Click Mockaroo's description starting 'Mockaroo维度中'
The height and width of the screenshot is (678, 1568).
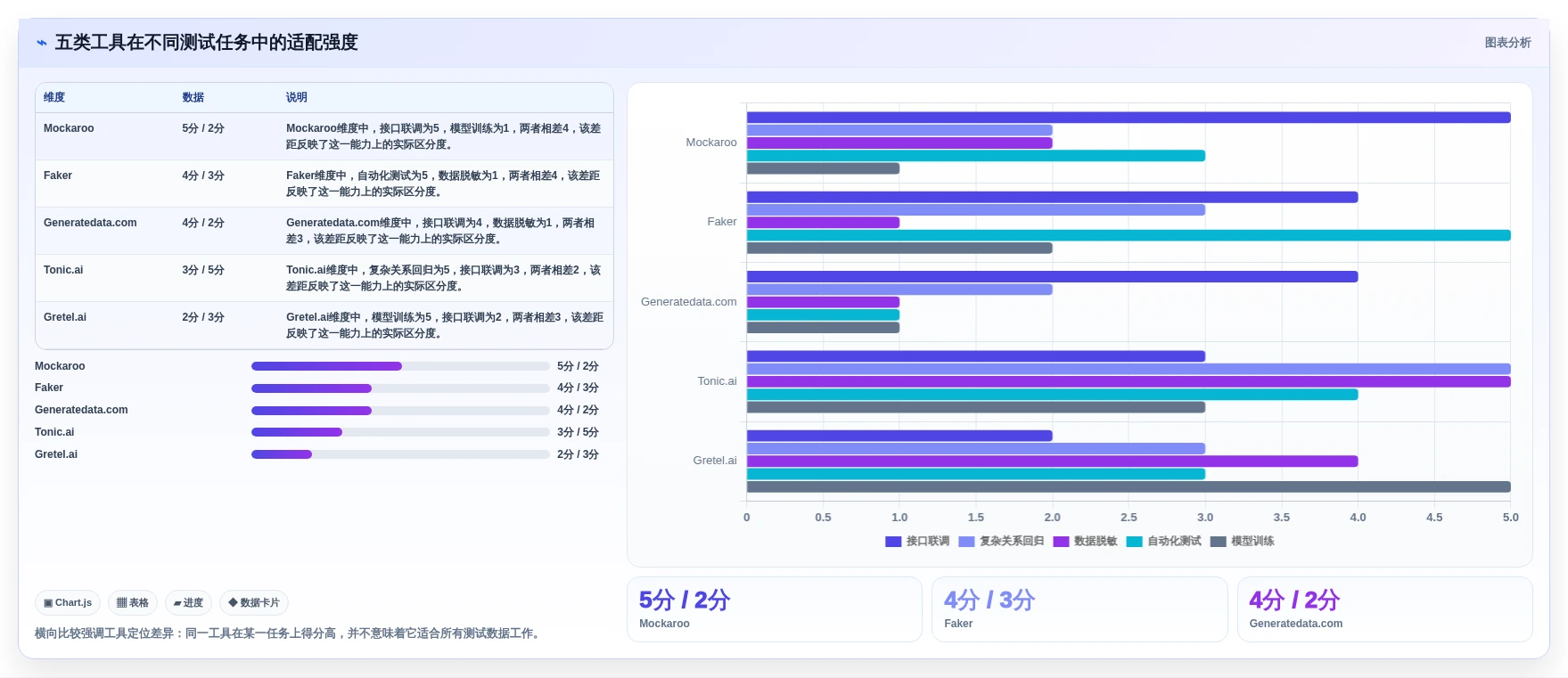(x=444, y=136)
